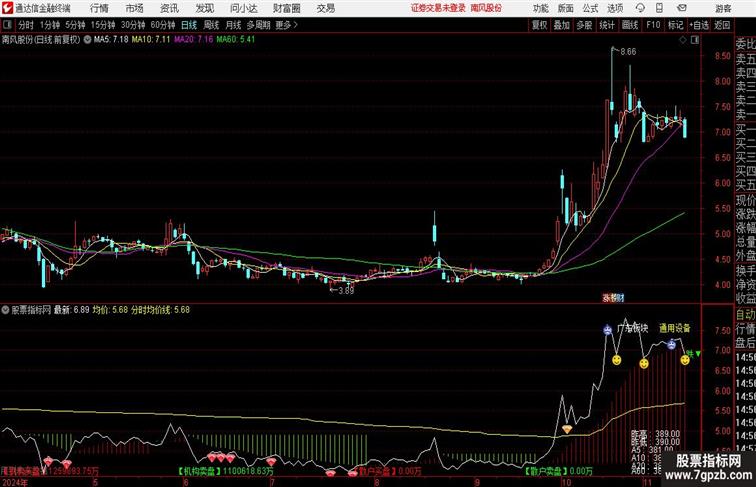Image resolution: width=756 pixels, height=487 pixels.
Task: Click the 返回 back button
Action: (722, 25)
